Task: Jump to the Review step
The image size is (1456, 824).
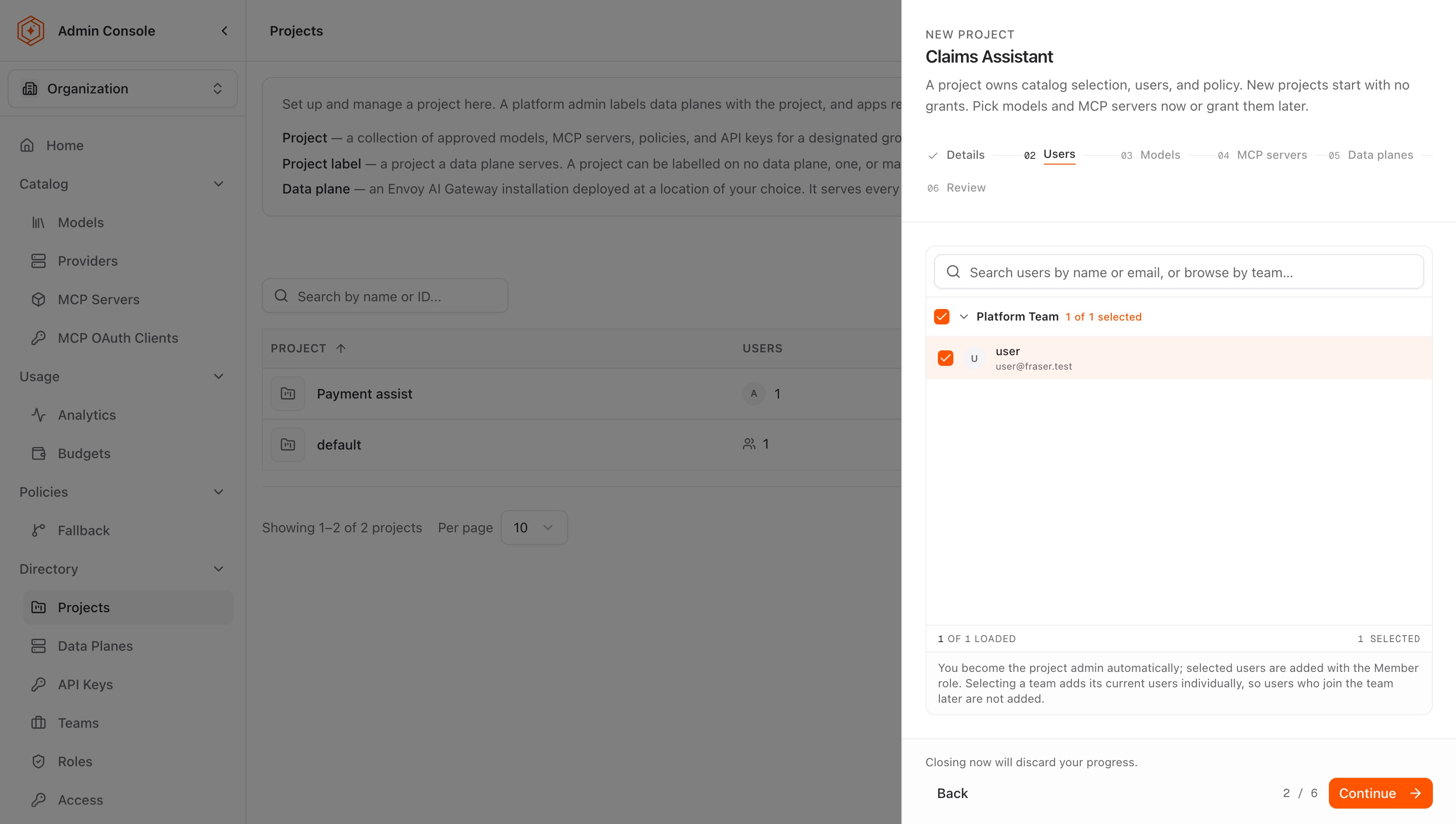Action: point(956,187)
